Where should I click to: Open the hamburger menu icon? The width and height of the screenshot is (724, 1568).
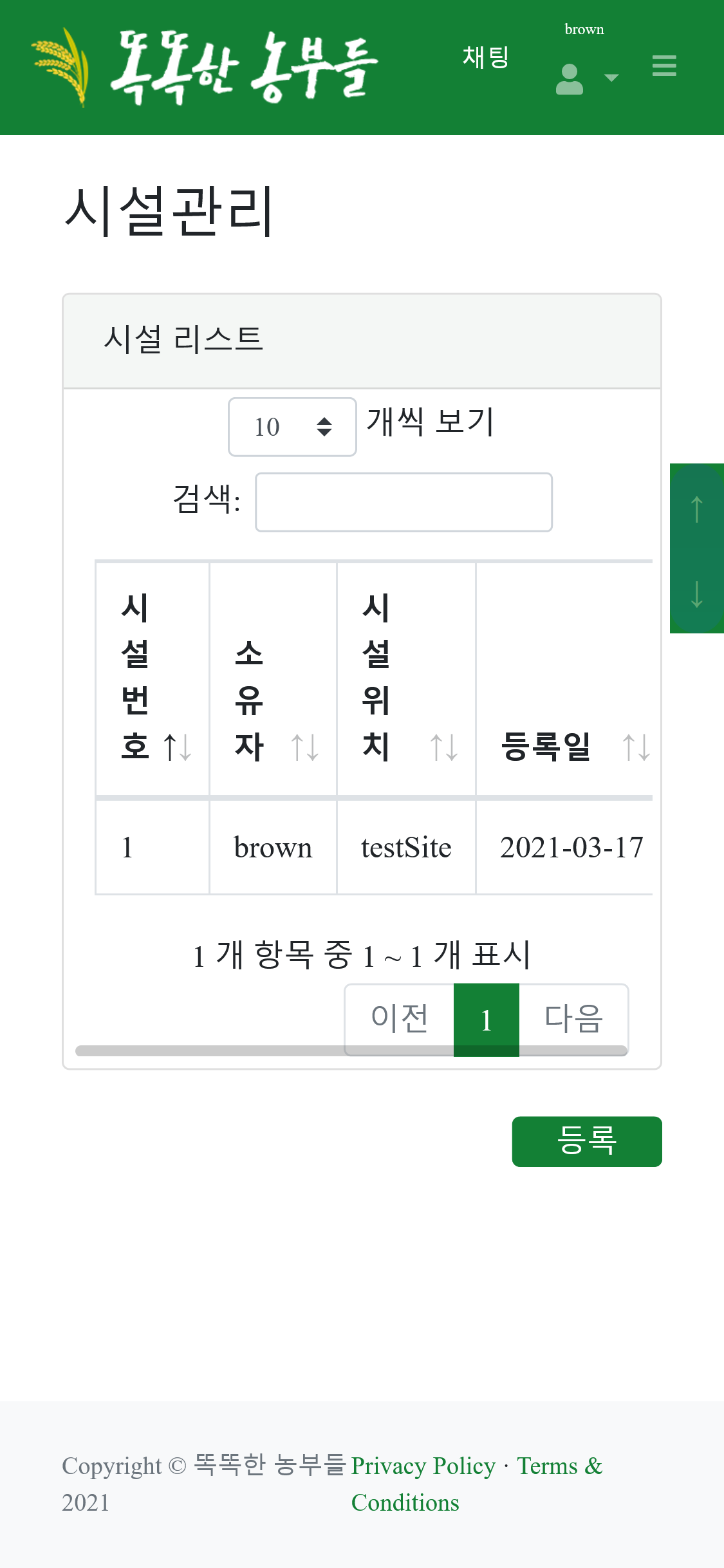(664, 66)
